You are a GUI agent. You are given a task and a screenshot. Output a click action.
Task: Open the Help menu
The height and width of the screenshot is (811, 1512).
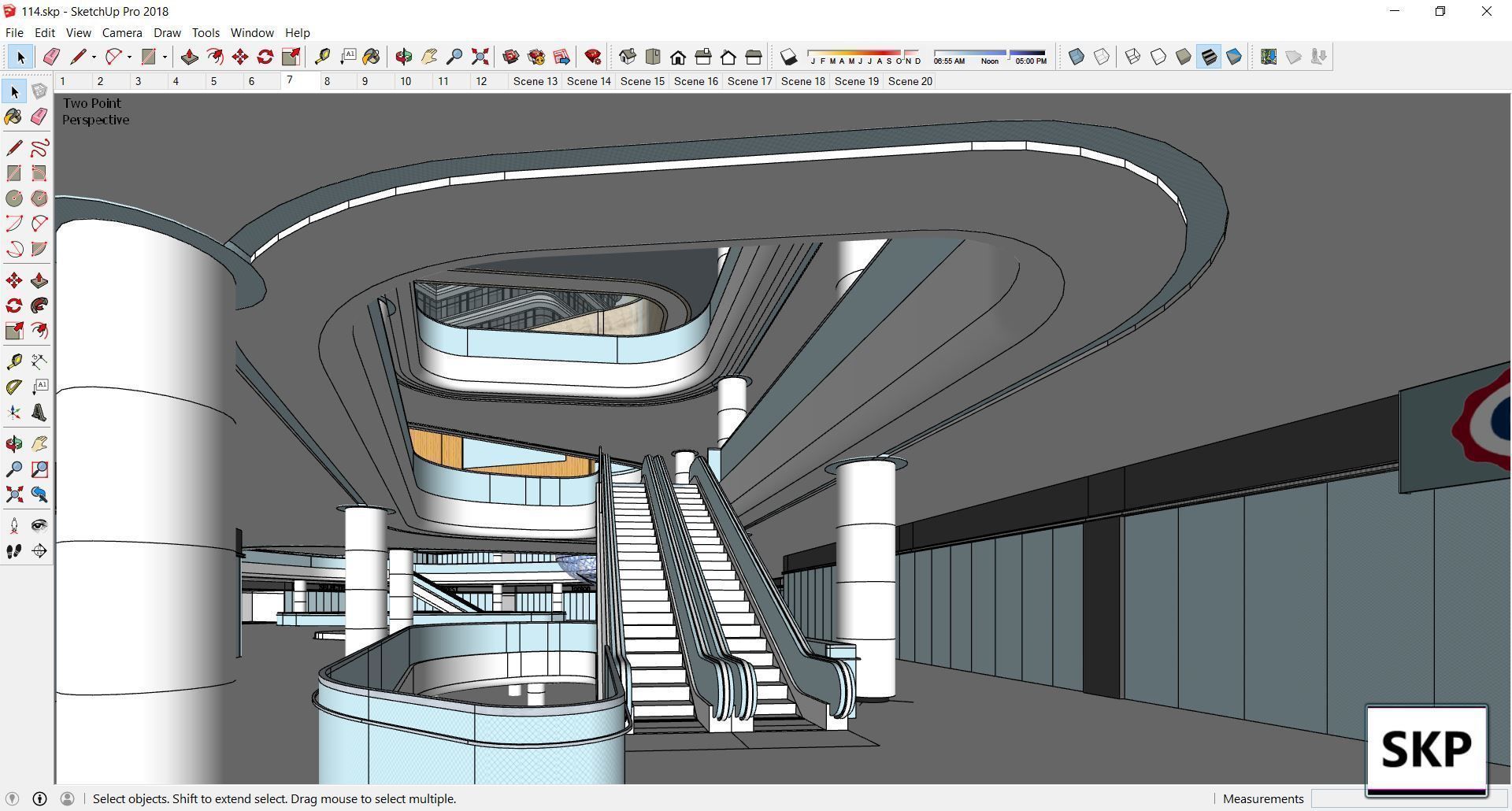tap(297, 32)
